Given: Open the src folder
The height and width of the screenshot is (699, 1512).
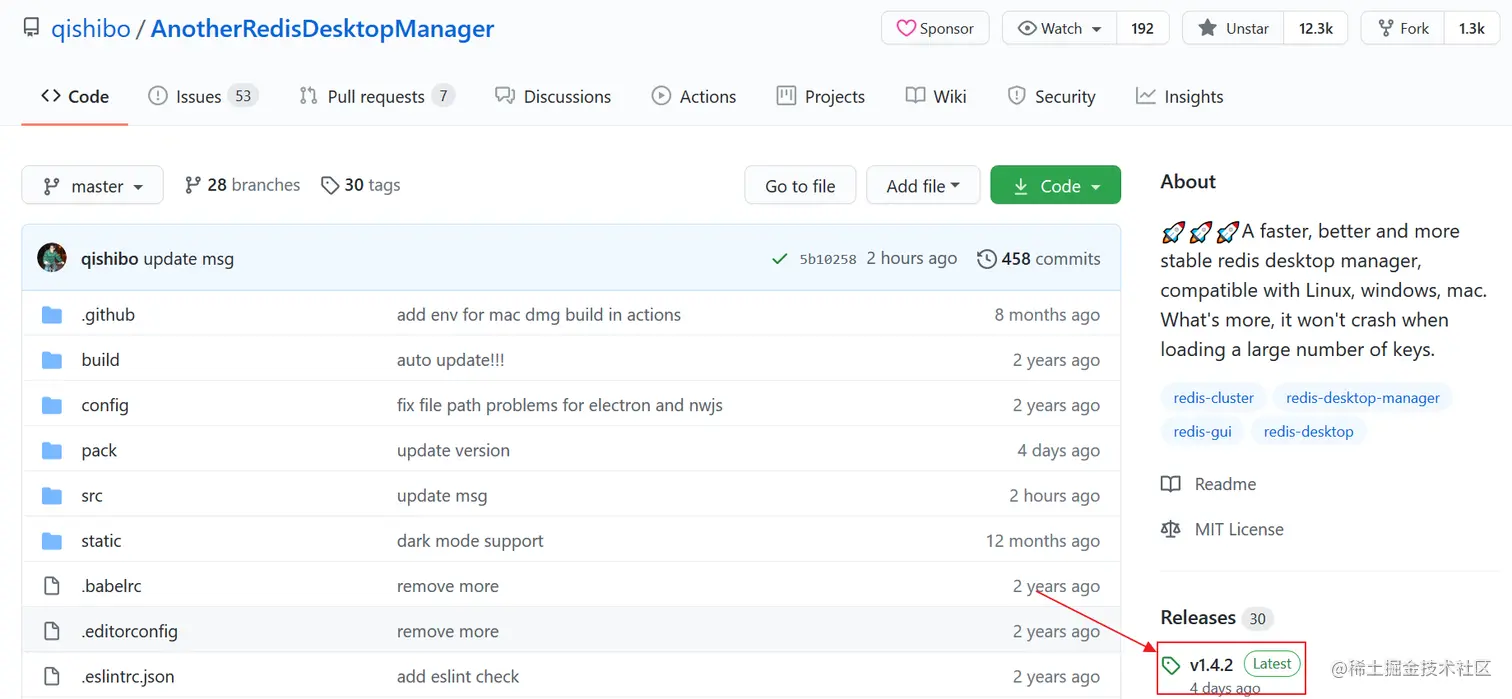Looking at the screenshot, I should point(92,496).
